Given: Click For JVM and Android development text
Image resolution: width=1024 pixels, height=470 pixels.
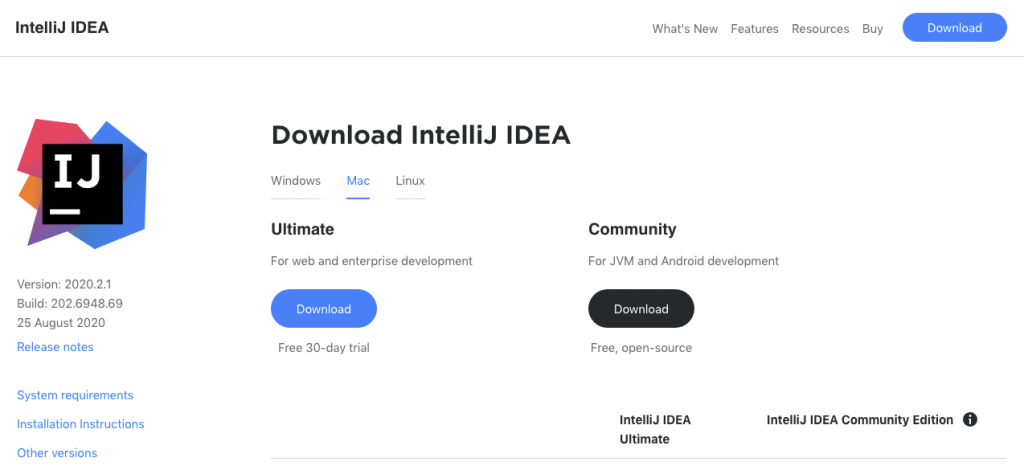Looking at the screenshot, I should [x=684, y=261].
